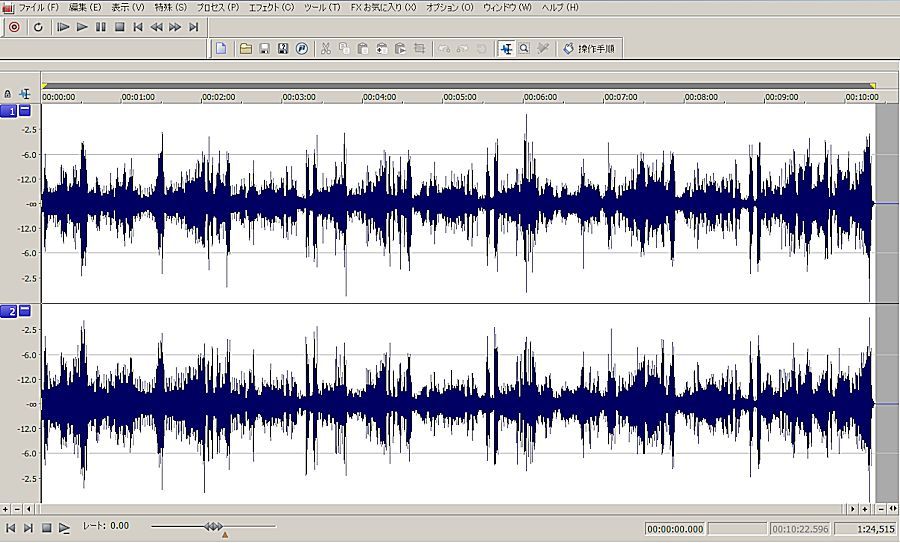
Task: Click edit tool selector beside time ruler
Action: tap(25, 94)
